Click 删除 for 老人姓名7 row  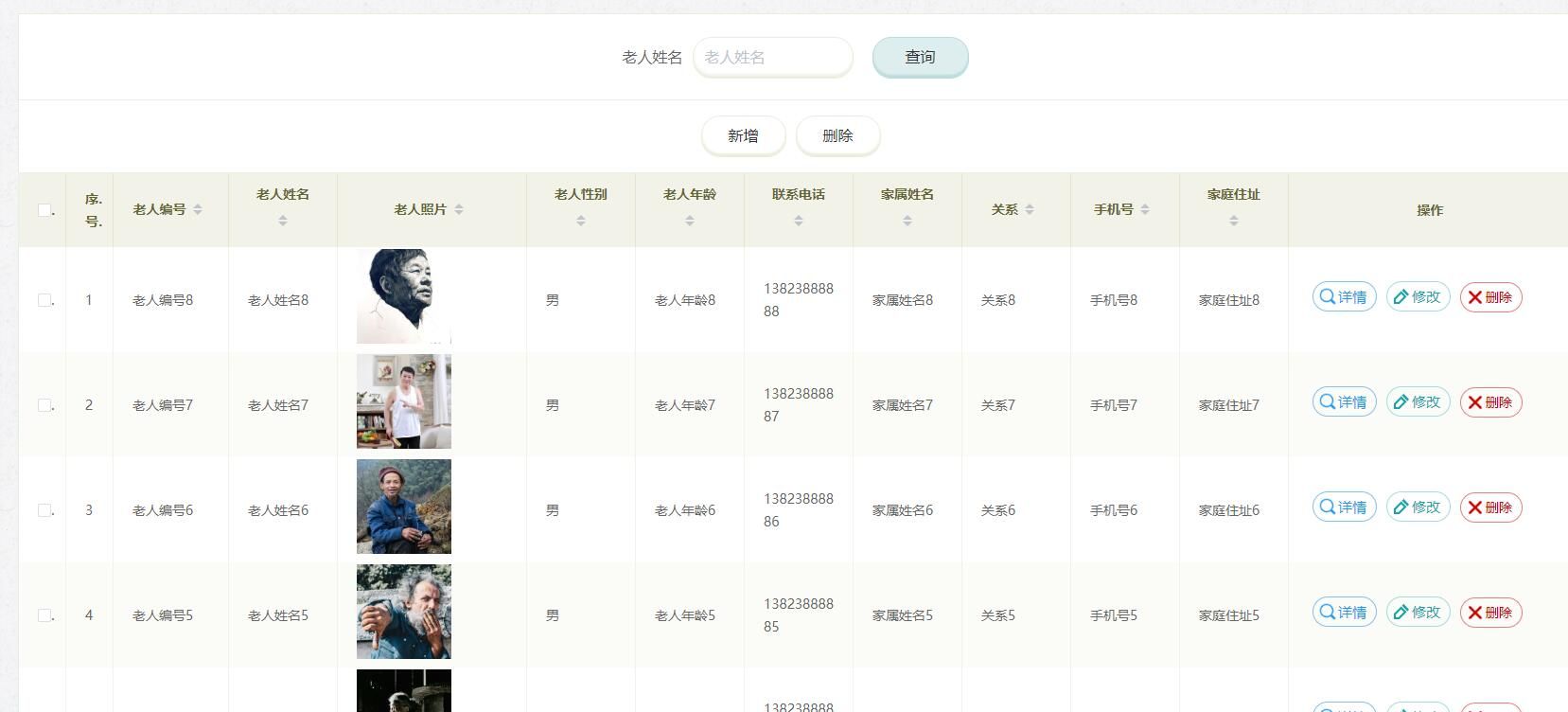[1490, 402]
